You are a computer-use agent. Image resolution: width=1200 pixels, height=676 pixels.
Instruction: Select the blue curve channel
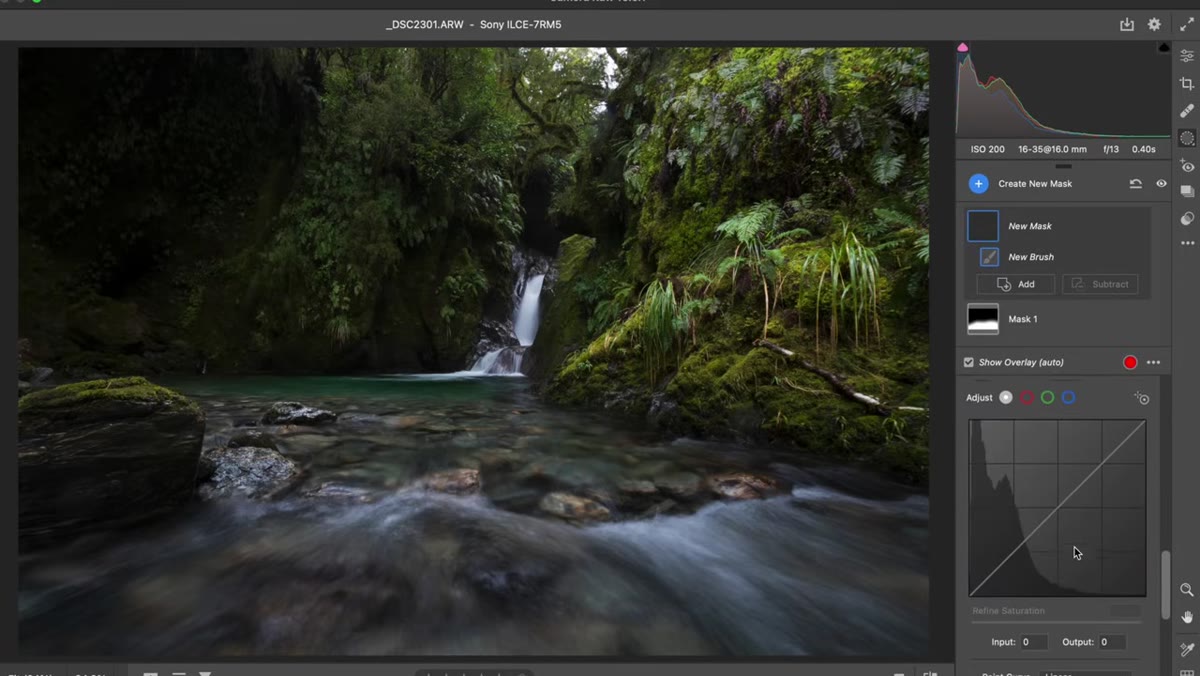point(1068,398)
